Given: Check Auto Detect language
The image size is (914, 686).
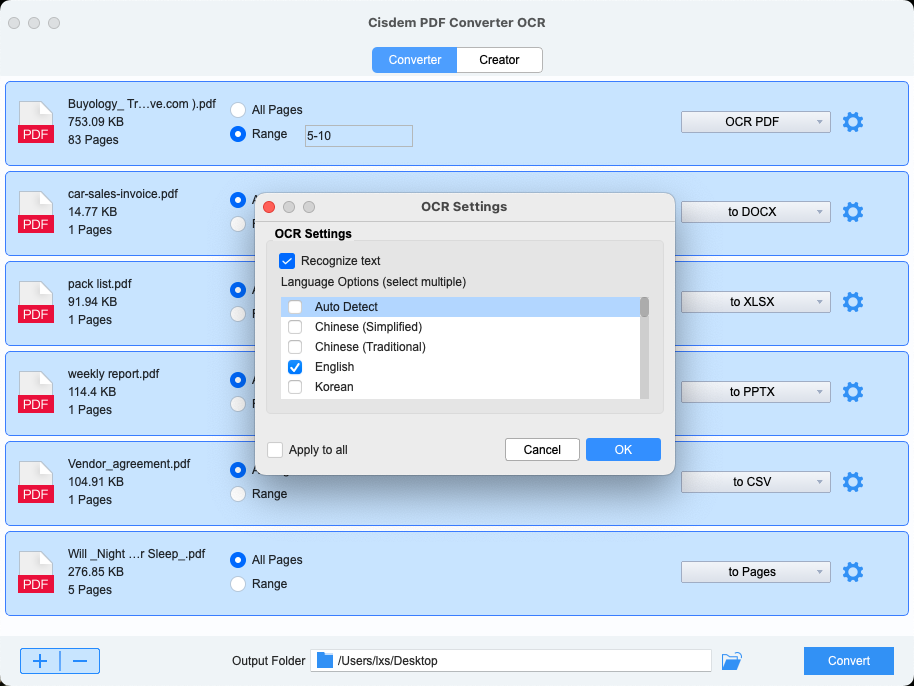Looking at the screenshot, I should point(295,307).
